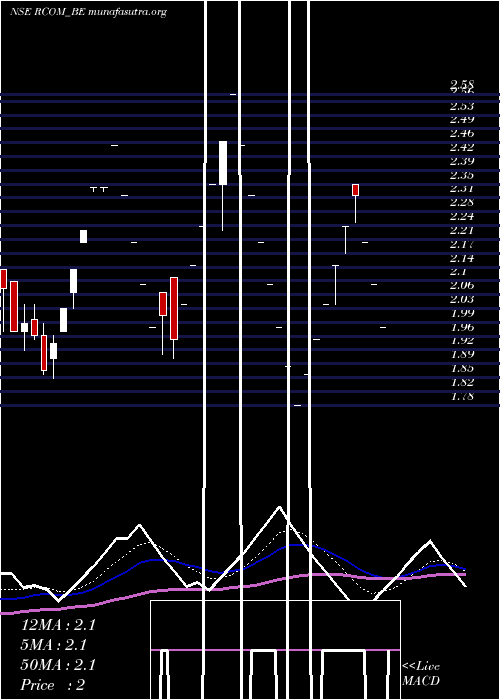The image size is (500, 700).
Task: Select the 2.49 price axis label
Action: click(462, 119)
